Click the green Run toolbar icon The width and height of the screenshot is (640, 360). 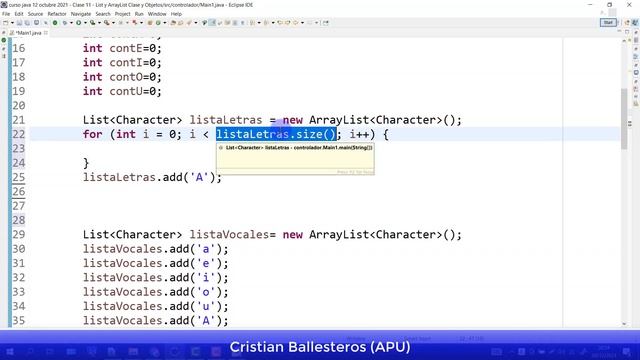point(78,23)
